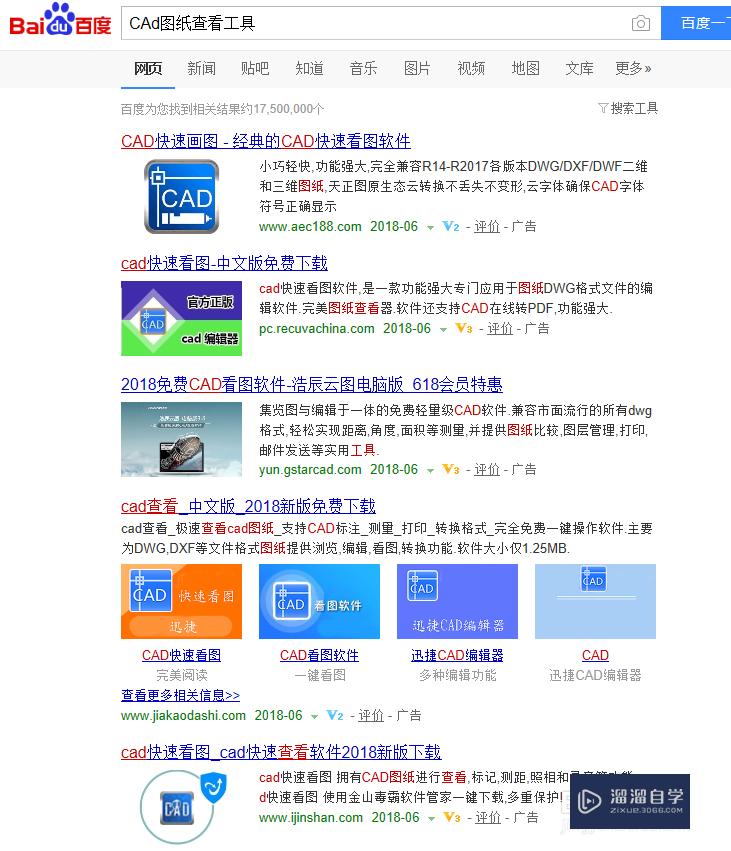This screenshot has height=851, width=731.
Task: Switch to the 知道 tab
Action: 309,68
